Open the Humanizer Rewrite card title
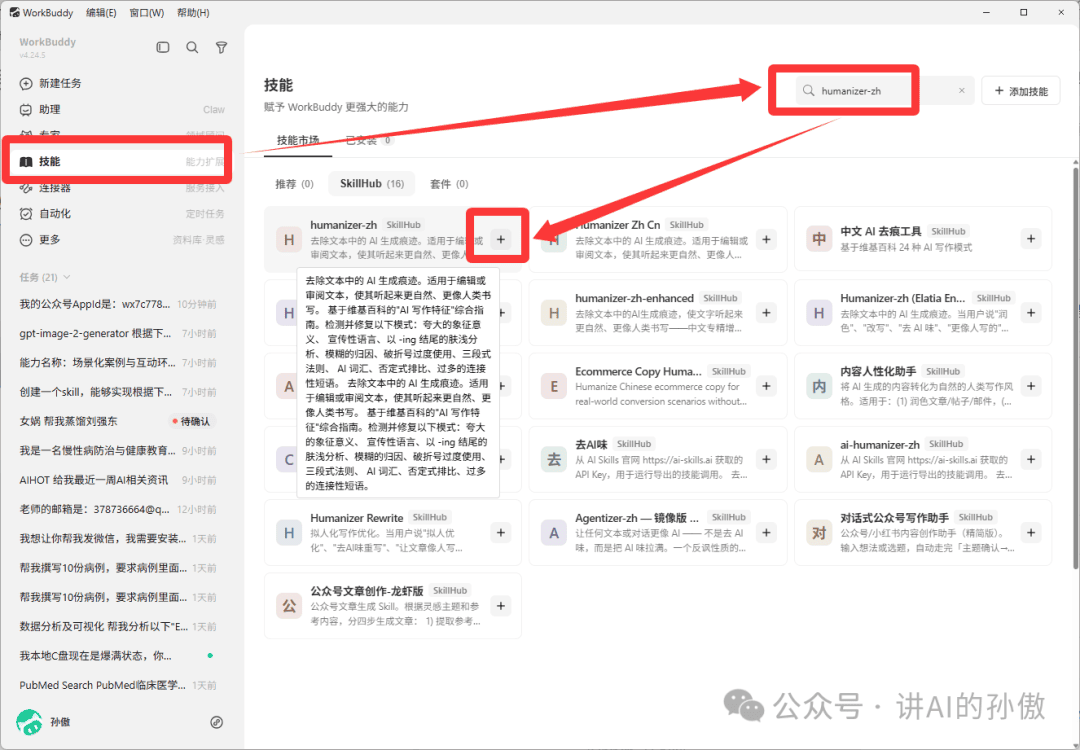This screenshot has height=750, width=1080. coord(357,518)
